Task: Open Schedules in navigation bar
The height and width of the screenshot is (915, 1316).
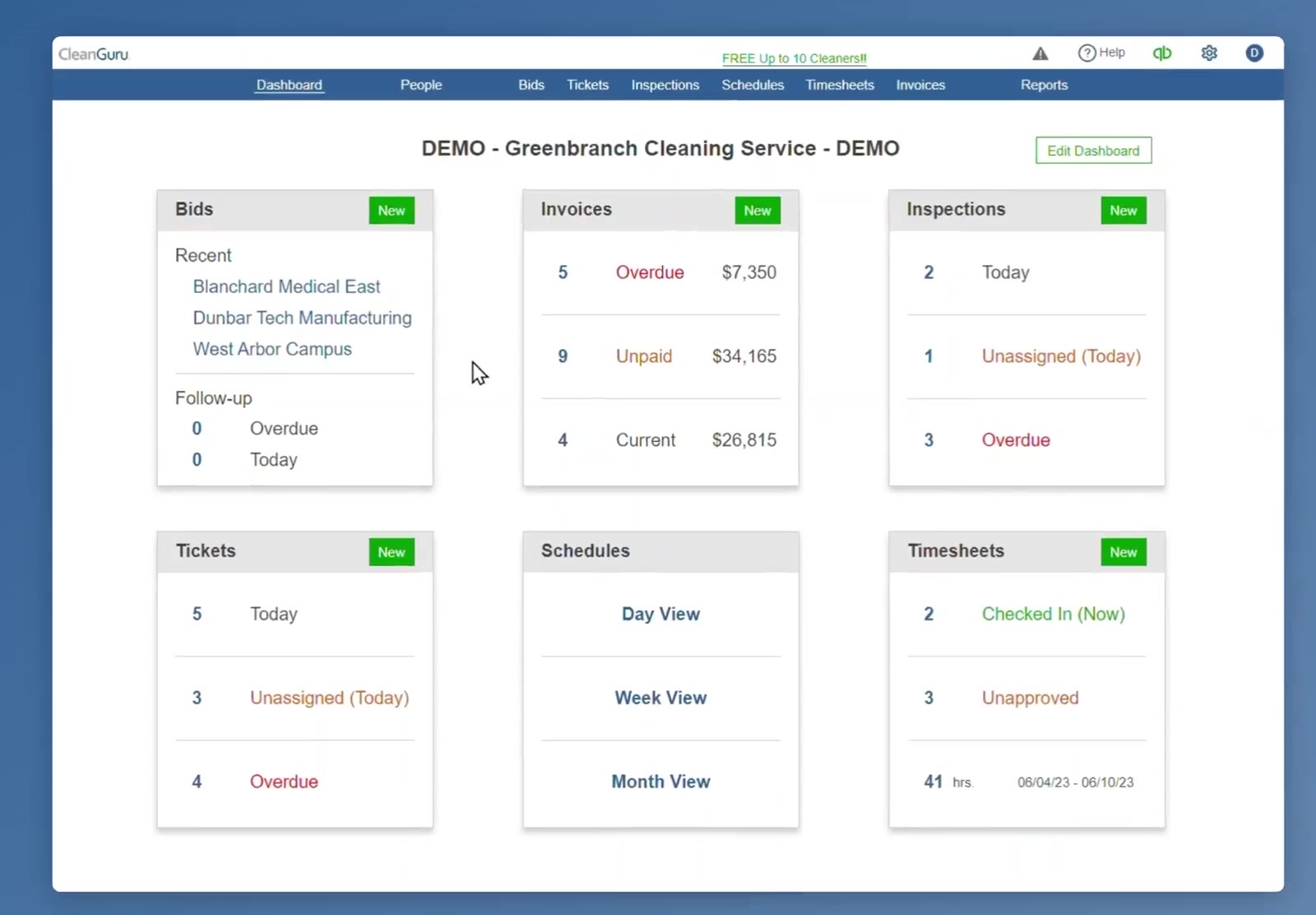Action: pyautogui.click(x=753, y=85)
